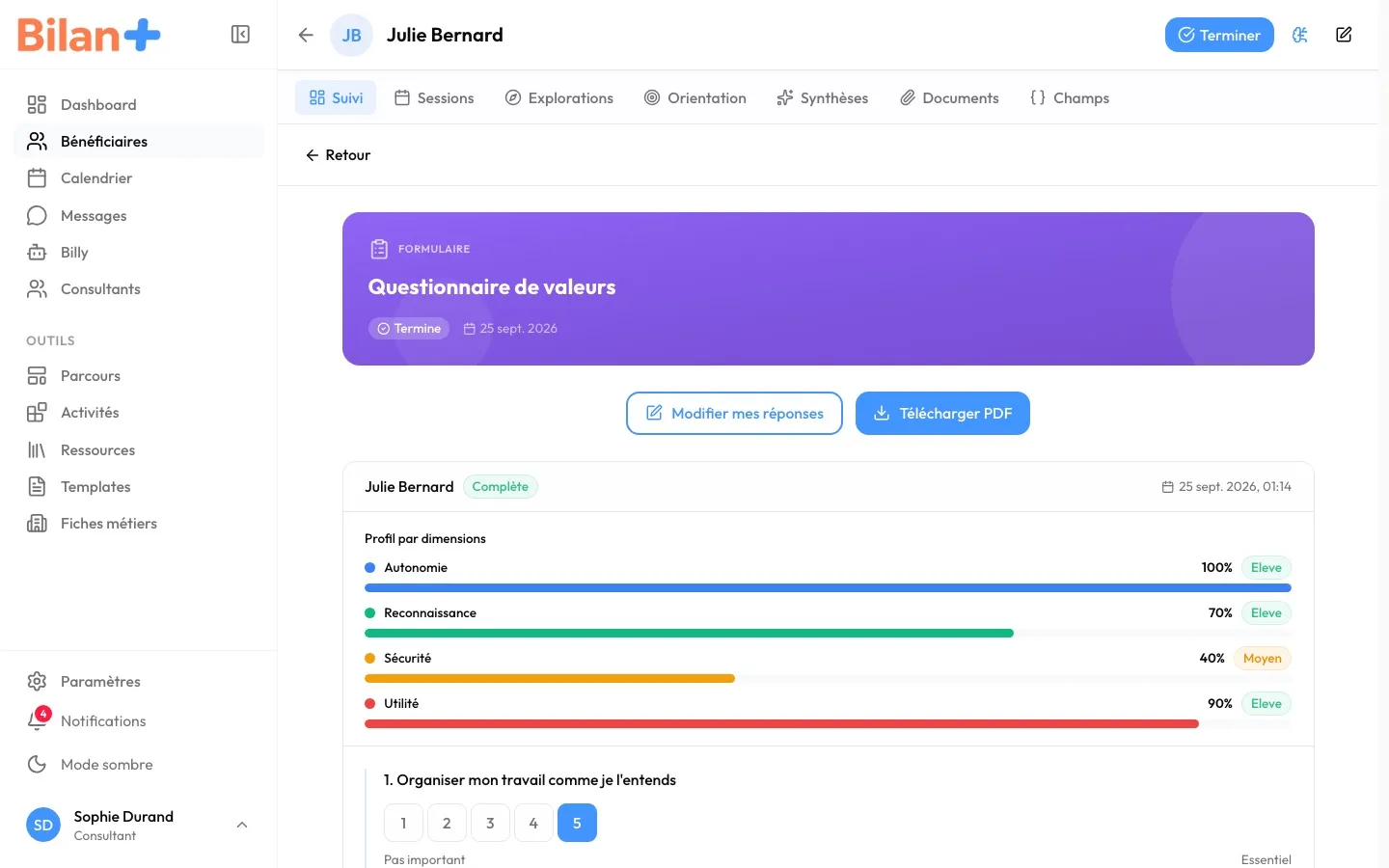The height and width of the screenshot is (868, 1389).
Task: Click question text Organiser mon travail
Action: (530, 780)
